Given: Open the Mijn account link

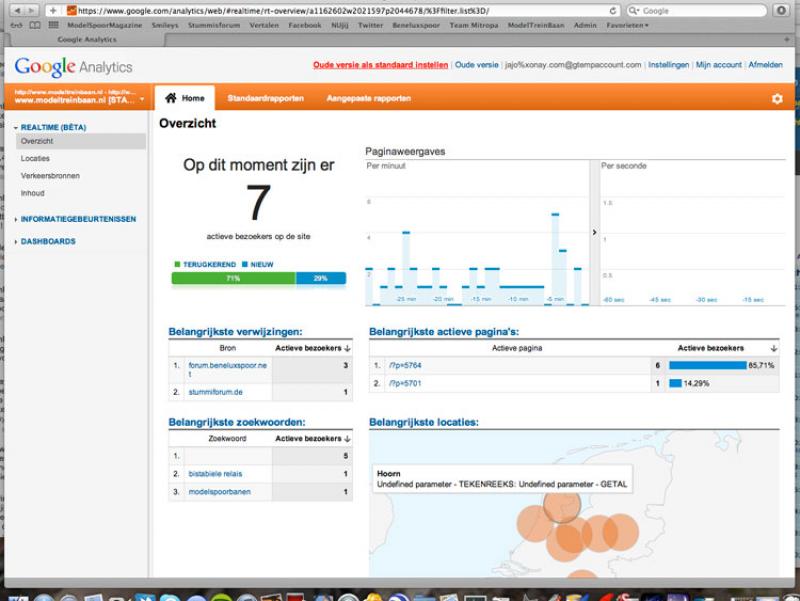Looking at the screenshot, I should pos(718,65).
